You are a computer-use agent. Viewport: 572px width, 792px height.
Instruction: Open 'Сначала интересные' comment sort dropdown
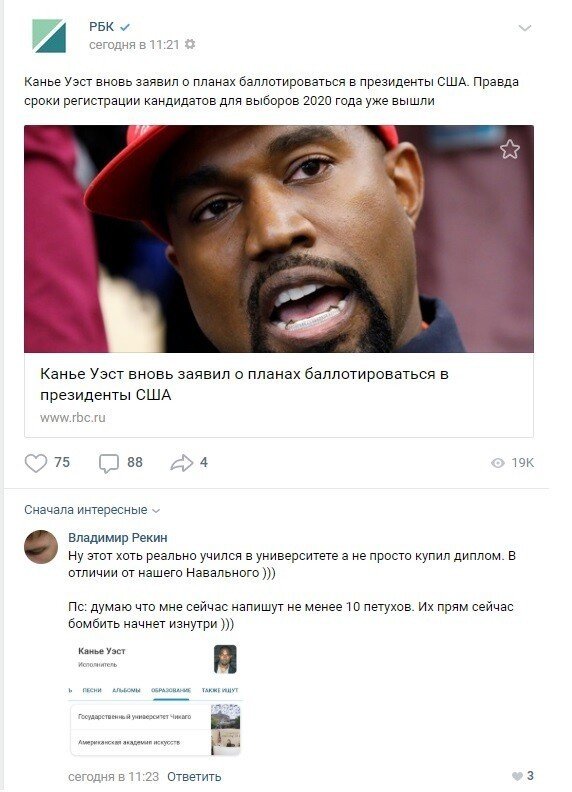coord(92,510)
